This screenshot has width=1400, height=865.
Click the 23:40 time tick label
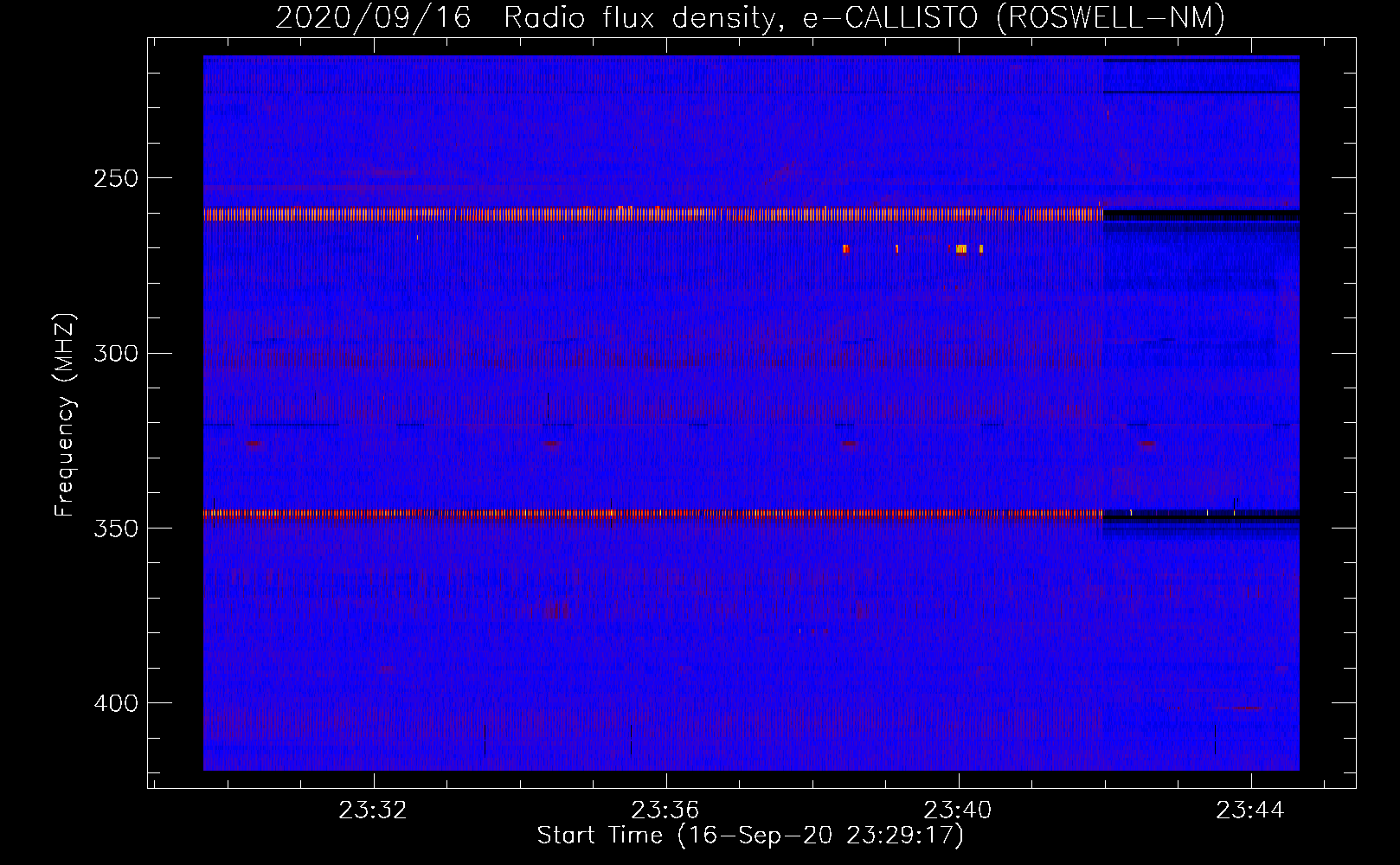pos(958,811)
